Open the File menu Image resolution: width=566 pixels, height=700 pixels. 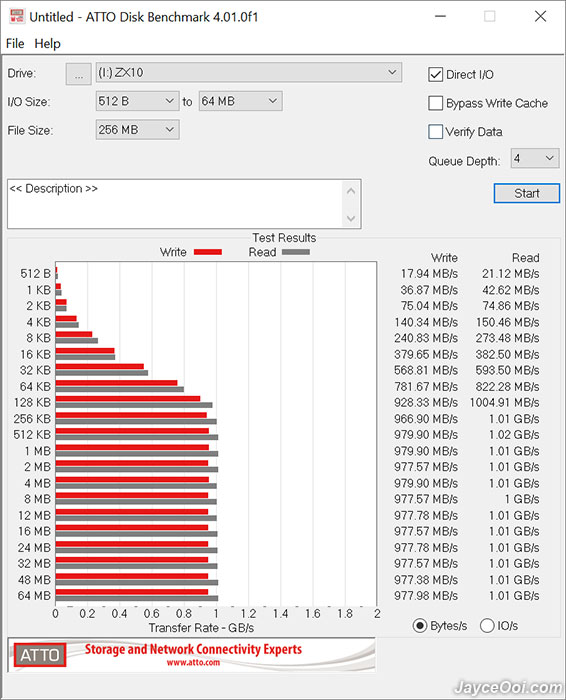point(15,44)
